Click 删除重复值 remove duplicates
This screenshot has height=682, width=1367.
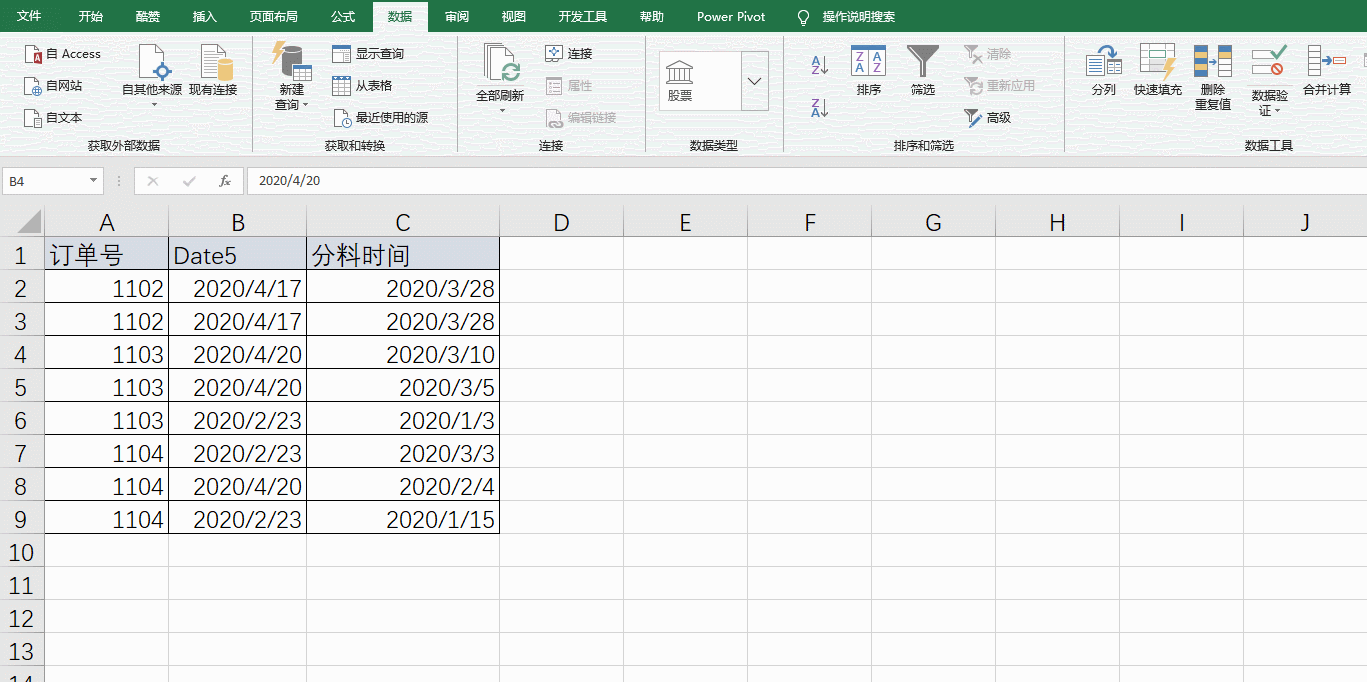pyautogui.click(x=1213, y=76)
